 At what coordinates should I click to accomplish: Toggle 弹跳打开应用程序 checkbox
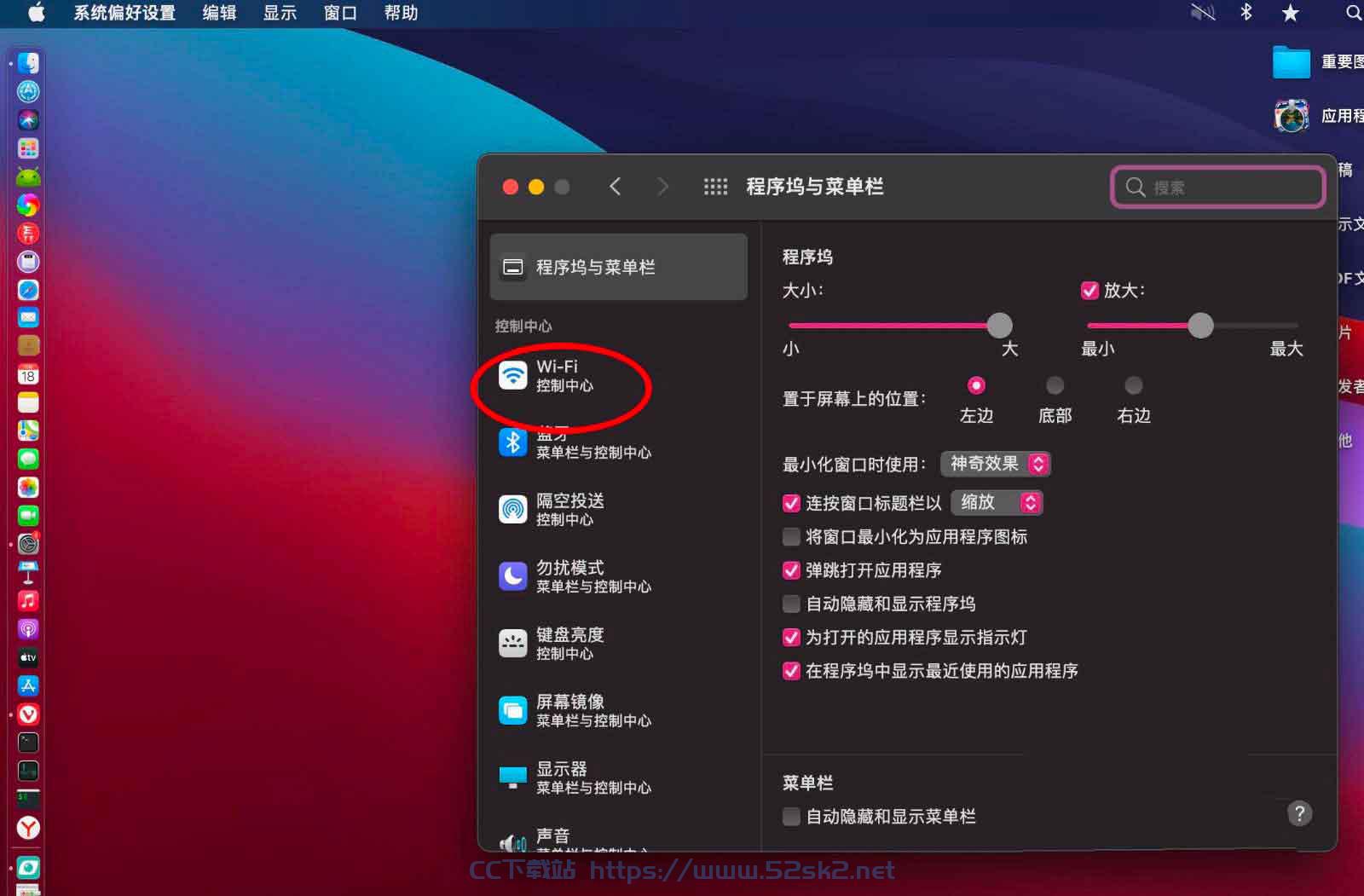(x=791, y=570)
